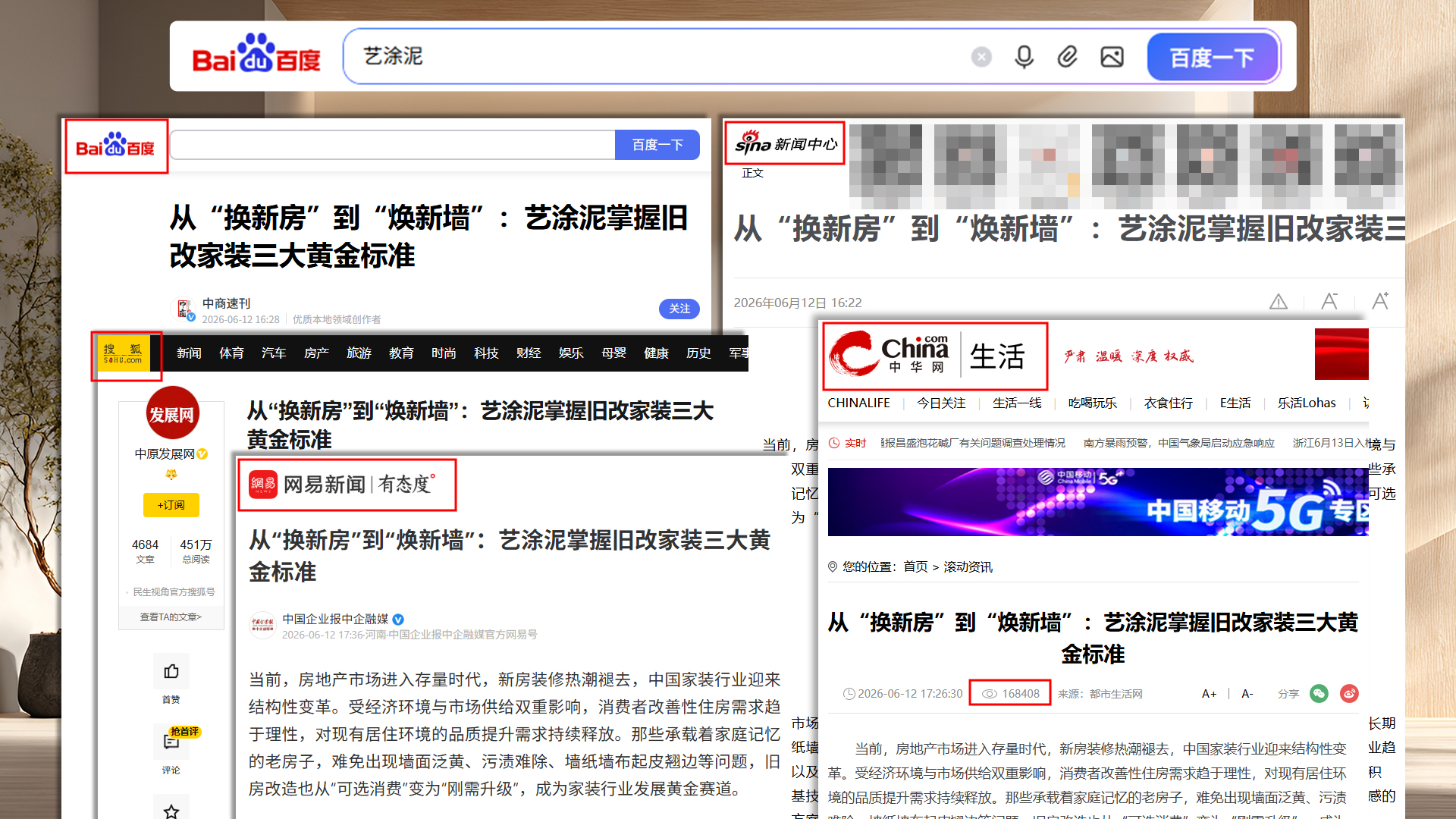Image resolution: width=1456 pixels, height=819 pixels.
Task: Open 生活一线 in the China.com menu
Action: tap(1017, 403)
